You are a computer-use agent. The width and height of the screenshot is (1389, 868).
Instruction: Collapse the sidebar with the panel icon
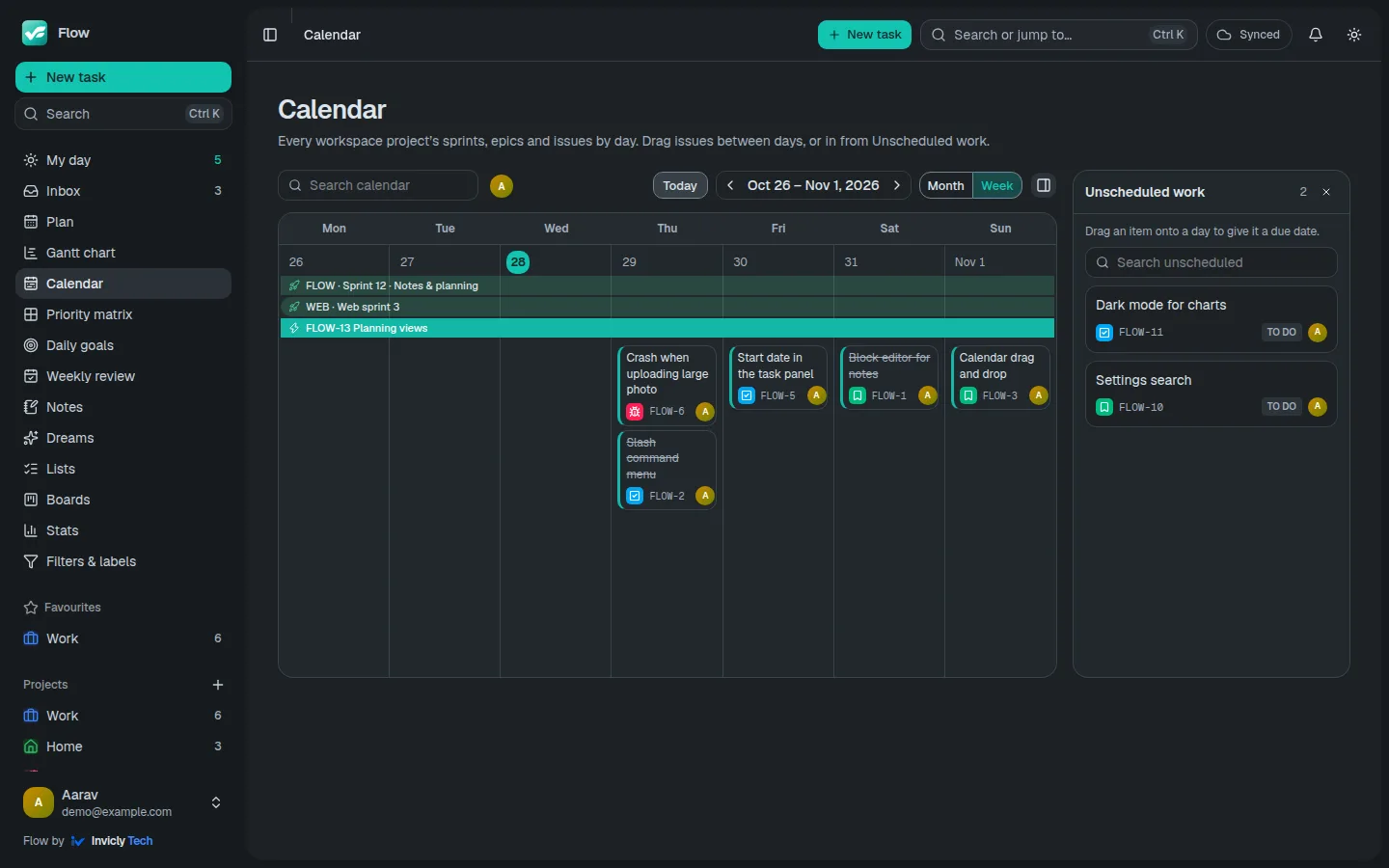270,35
